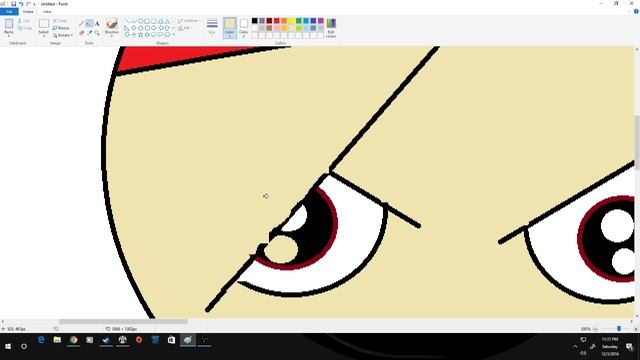The height and width of the screenshot is (360, 640).
Task: Click the Paste button
Action: (9, 25)
